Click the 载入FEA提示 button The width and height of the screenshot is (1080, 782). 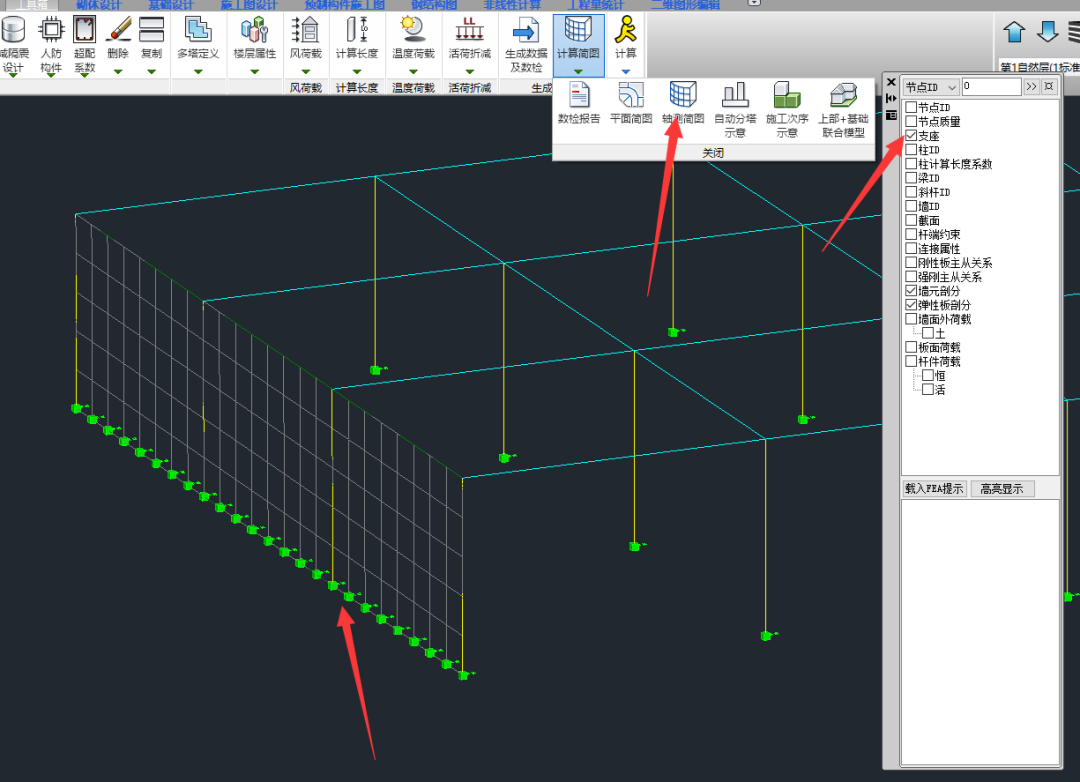(x=934, y=489)
